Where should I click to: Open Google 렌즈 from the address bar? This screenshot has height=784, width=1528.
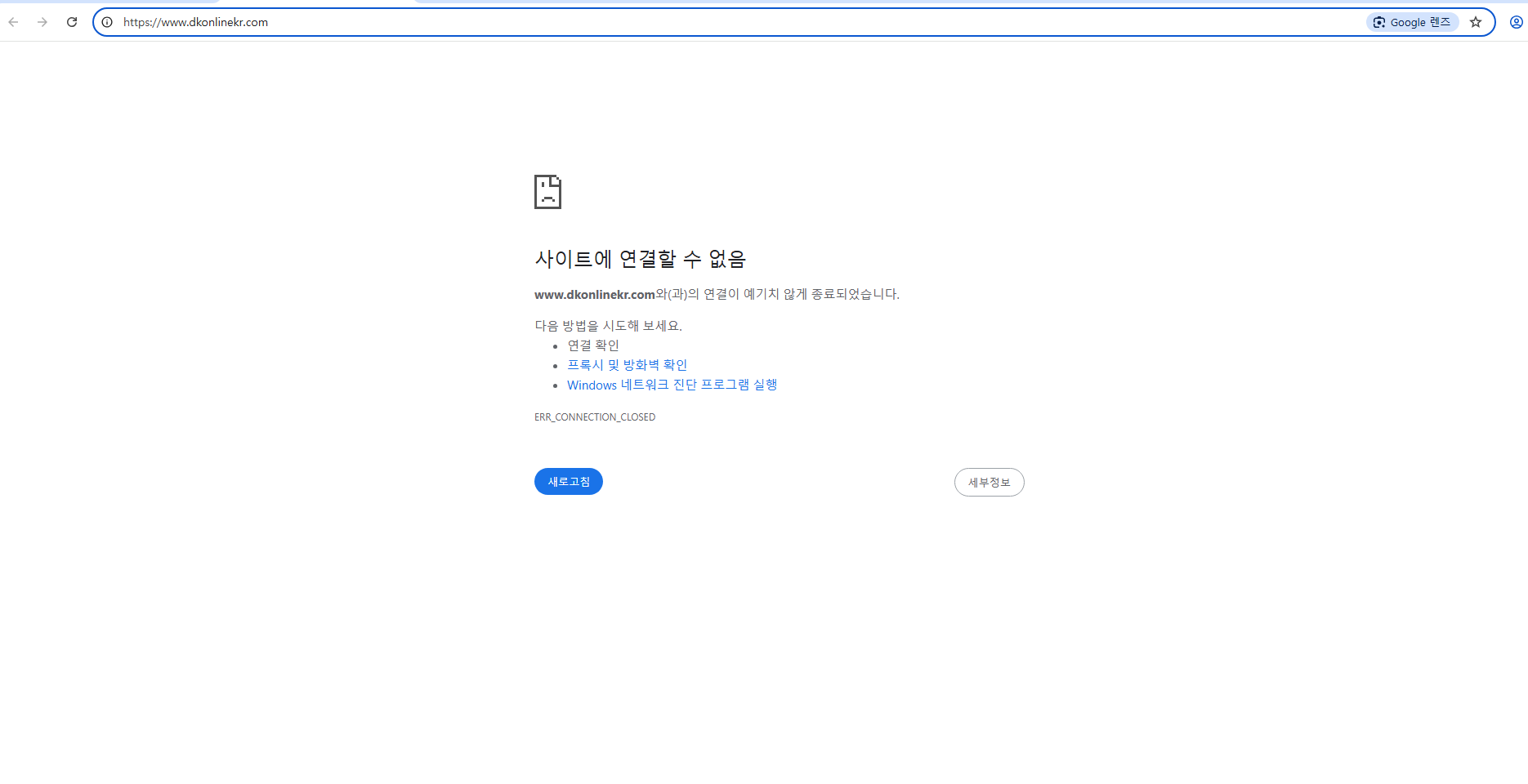point(1412,22)
